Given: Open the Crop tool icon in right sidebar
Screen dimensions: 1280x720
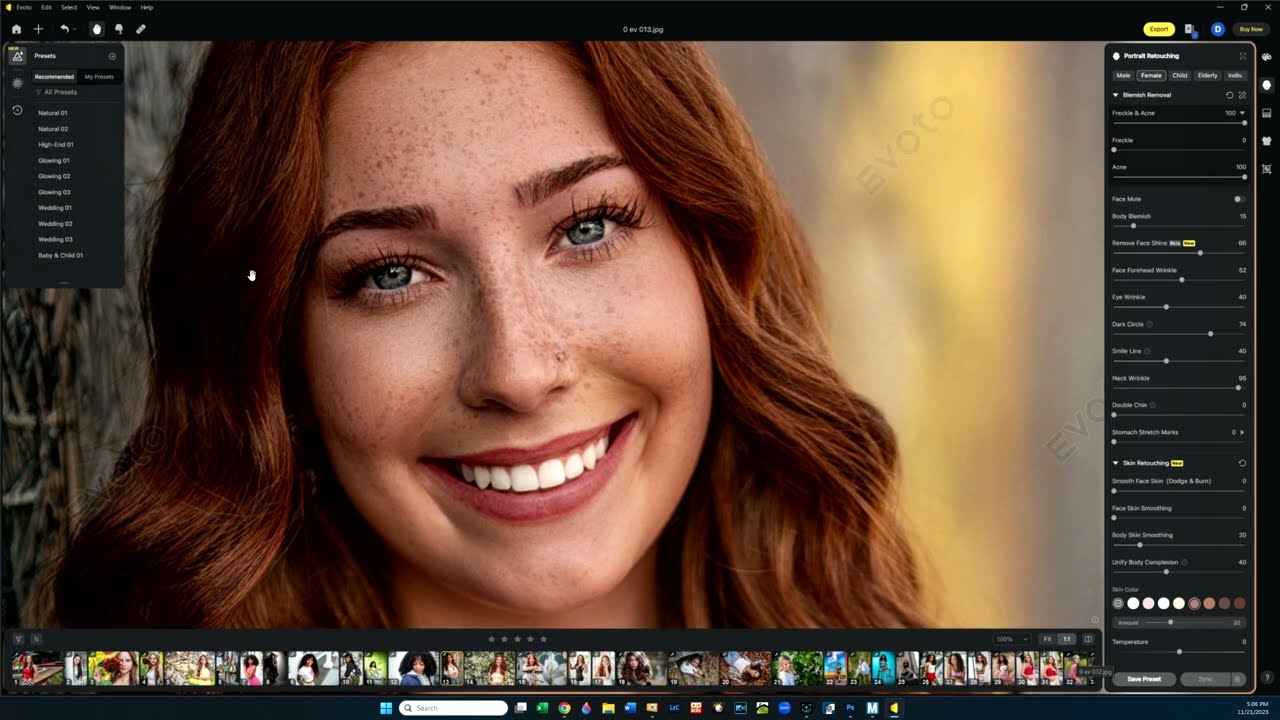Looking at the screenshot, I should pyautogui.click(x=1267, y=169).
